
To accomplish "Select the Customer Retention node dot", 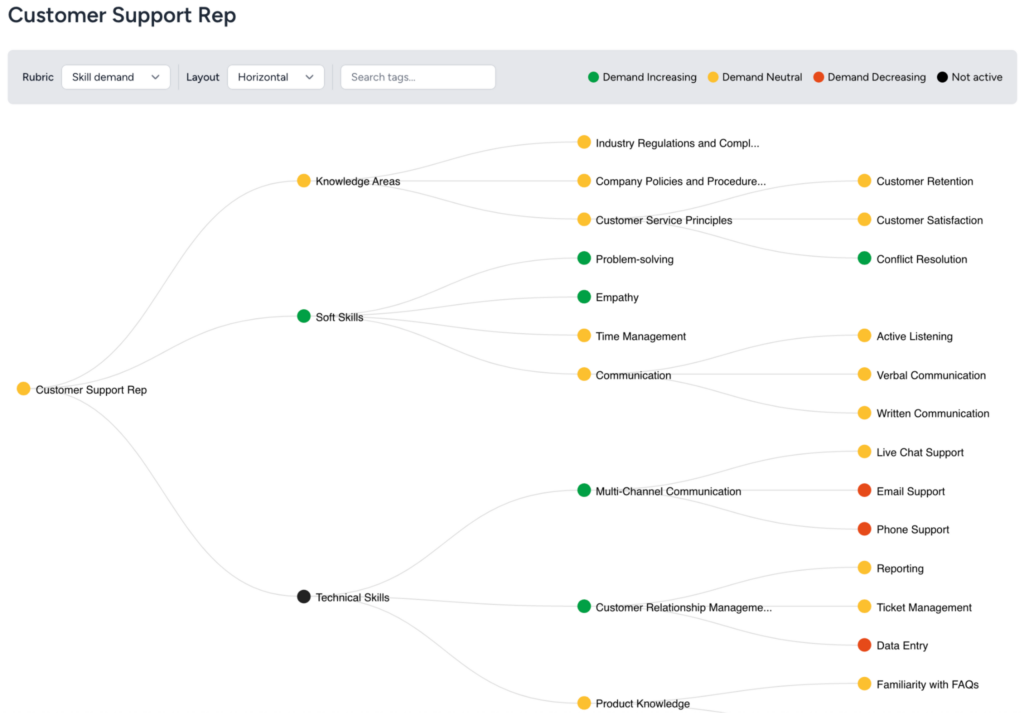I will [864, 181].
